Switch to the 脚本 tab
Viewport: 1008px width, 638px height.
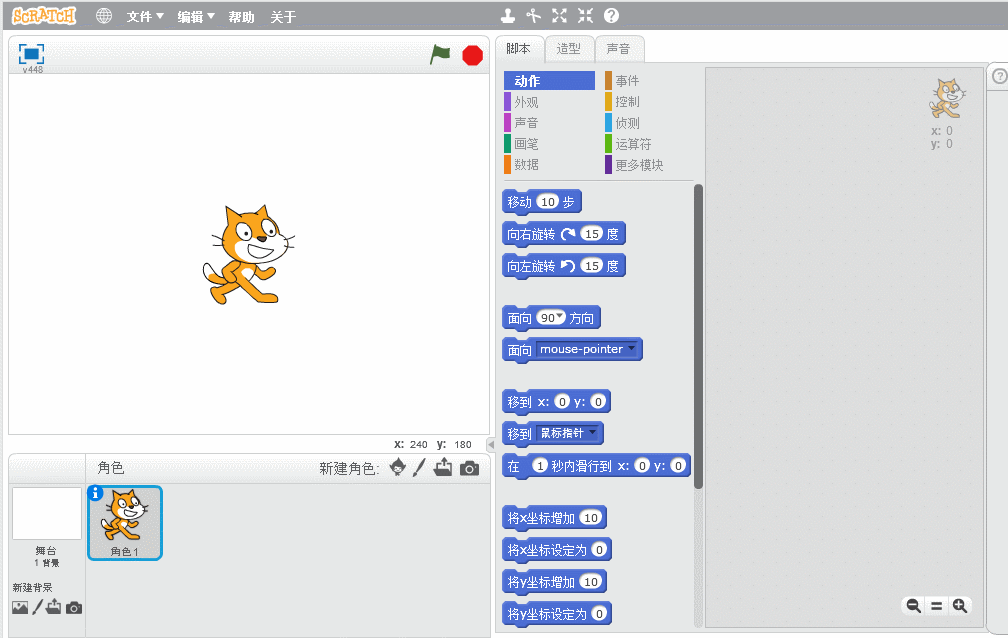(x=519, y=49)
